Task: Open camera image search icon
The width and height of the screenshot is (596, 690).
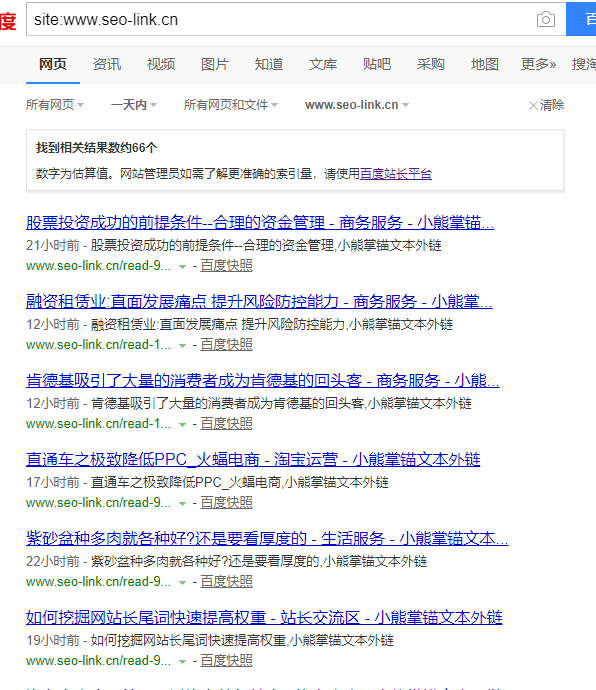Action: click(x=545, y=19)
